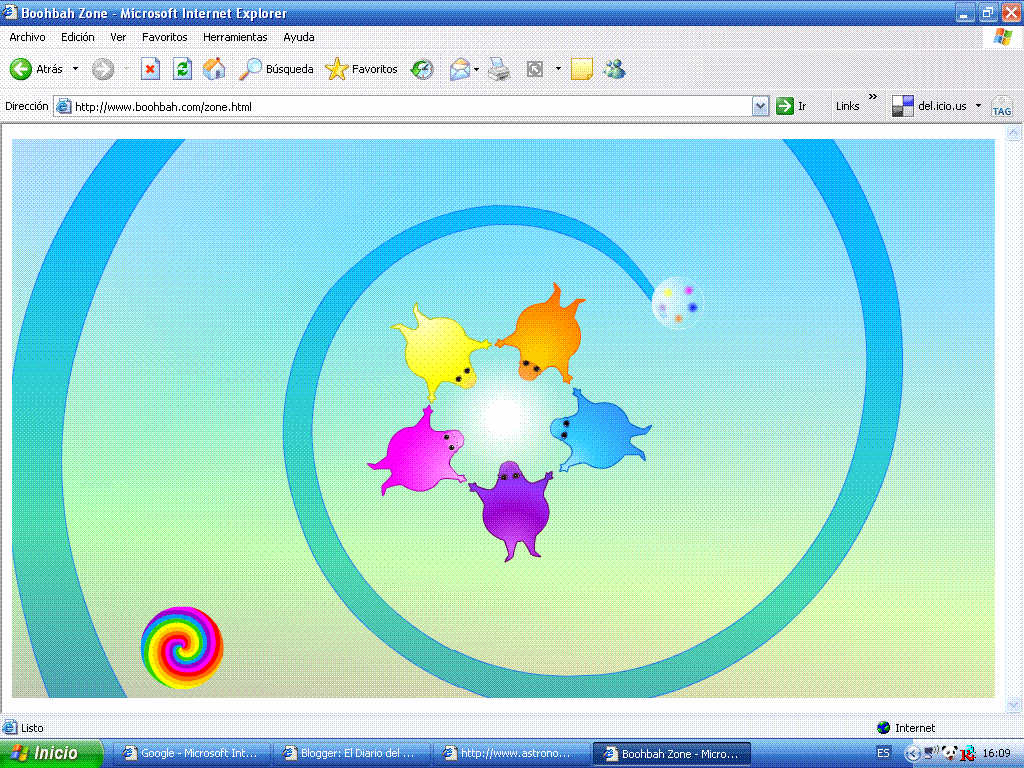Click the Dirección address label

(x=27, y=106)
